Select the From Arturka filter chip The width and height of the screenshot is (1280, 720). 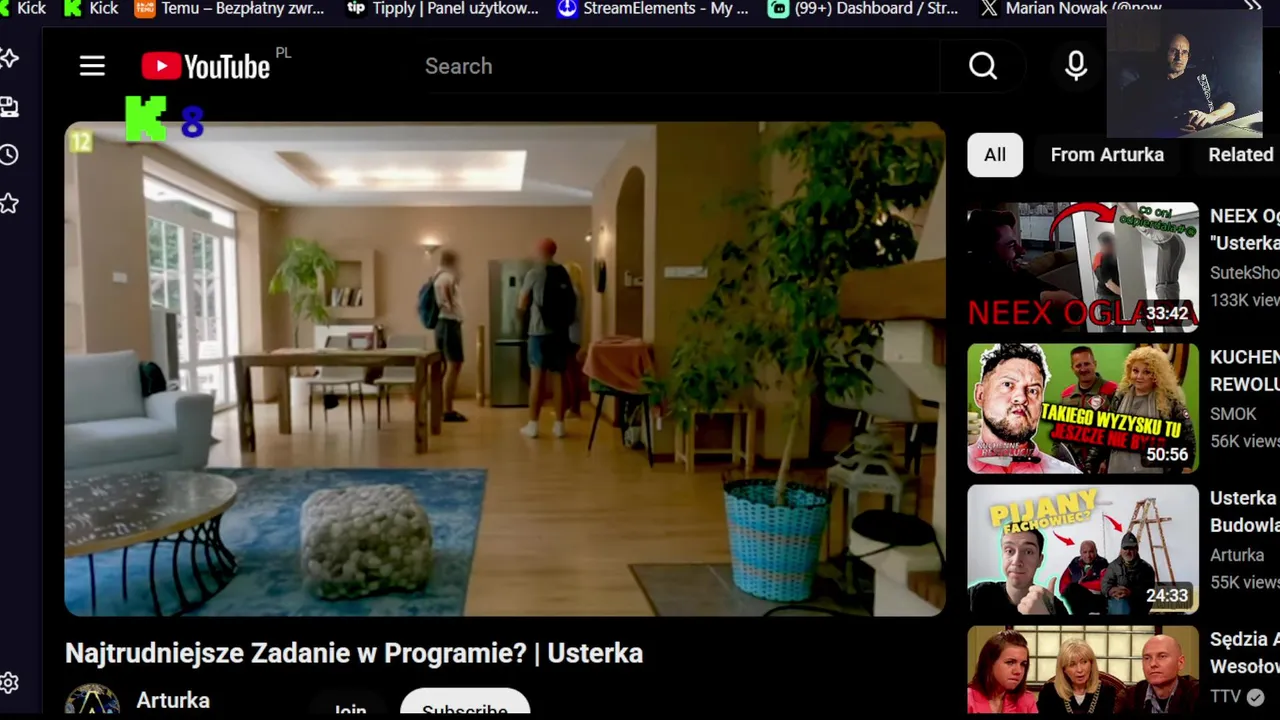click(1107, 155)
